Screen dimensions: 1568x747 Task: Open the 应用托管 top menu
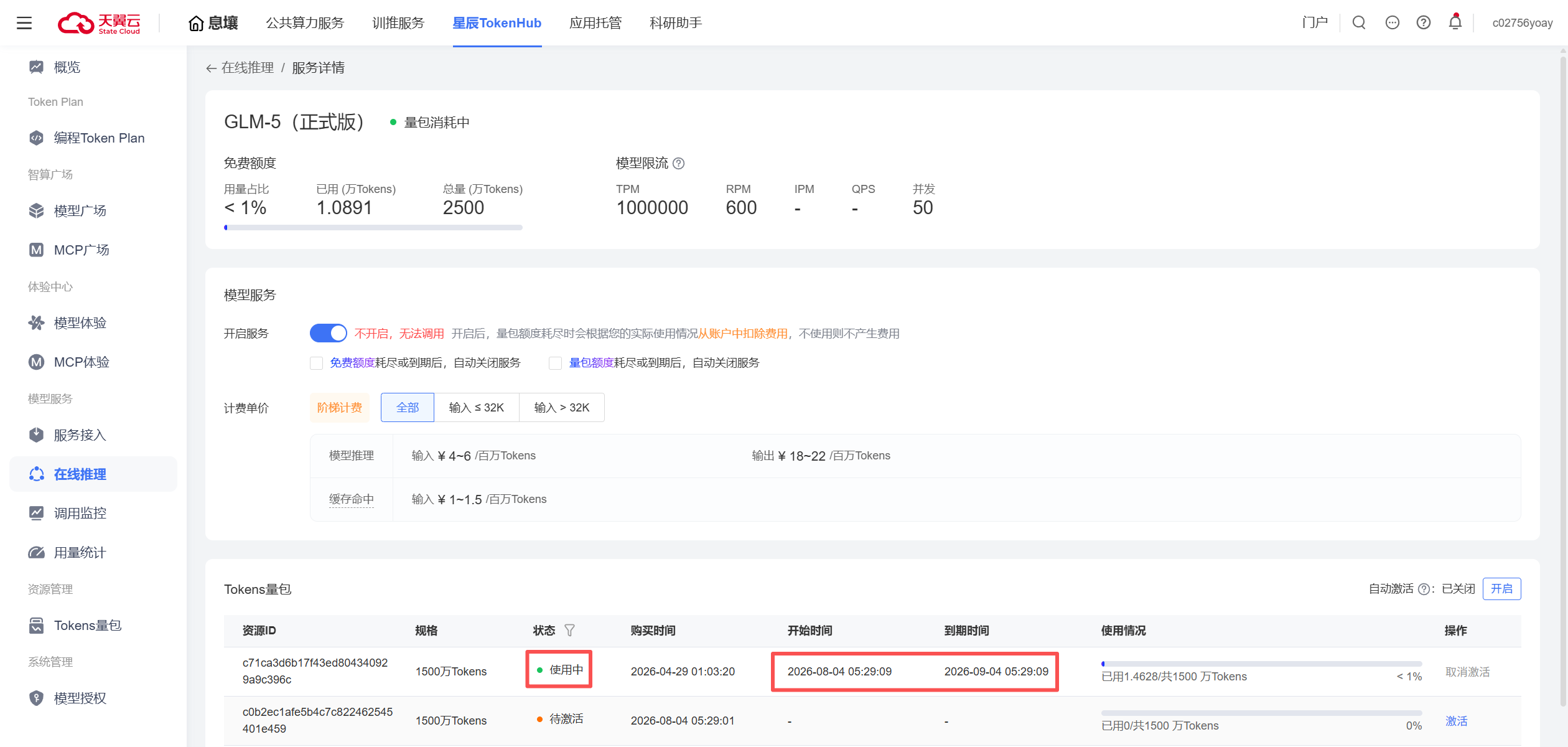595,23
